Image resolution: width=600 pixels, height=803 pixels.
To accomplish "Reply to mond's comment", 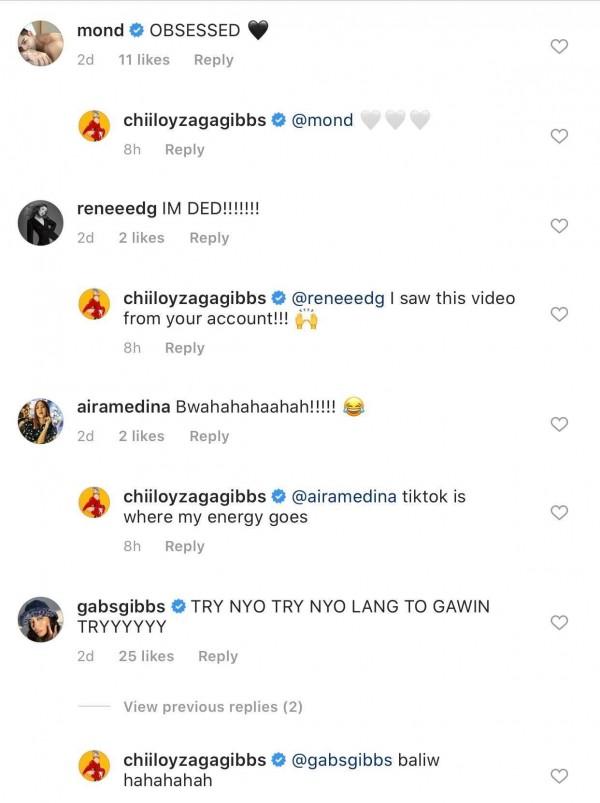I will pos(213,60).
